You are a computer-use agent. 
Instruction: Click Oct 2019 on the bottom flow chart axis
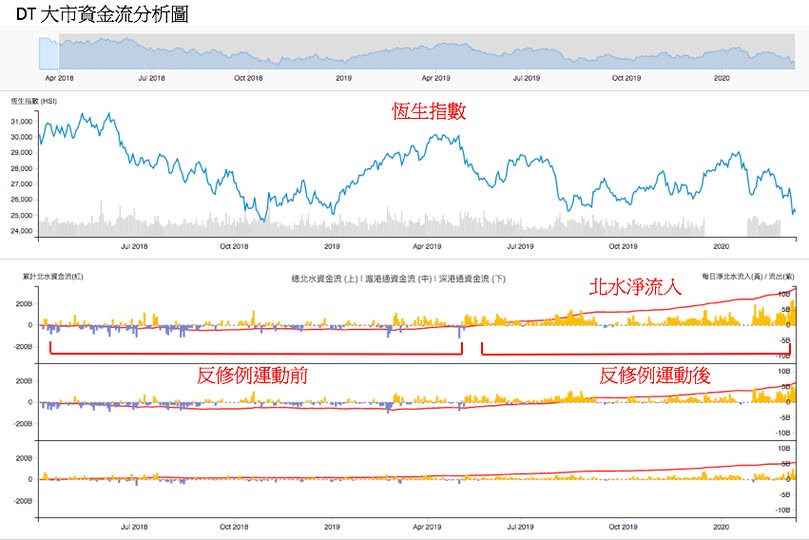(x=623, y=527)
